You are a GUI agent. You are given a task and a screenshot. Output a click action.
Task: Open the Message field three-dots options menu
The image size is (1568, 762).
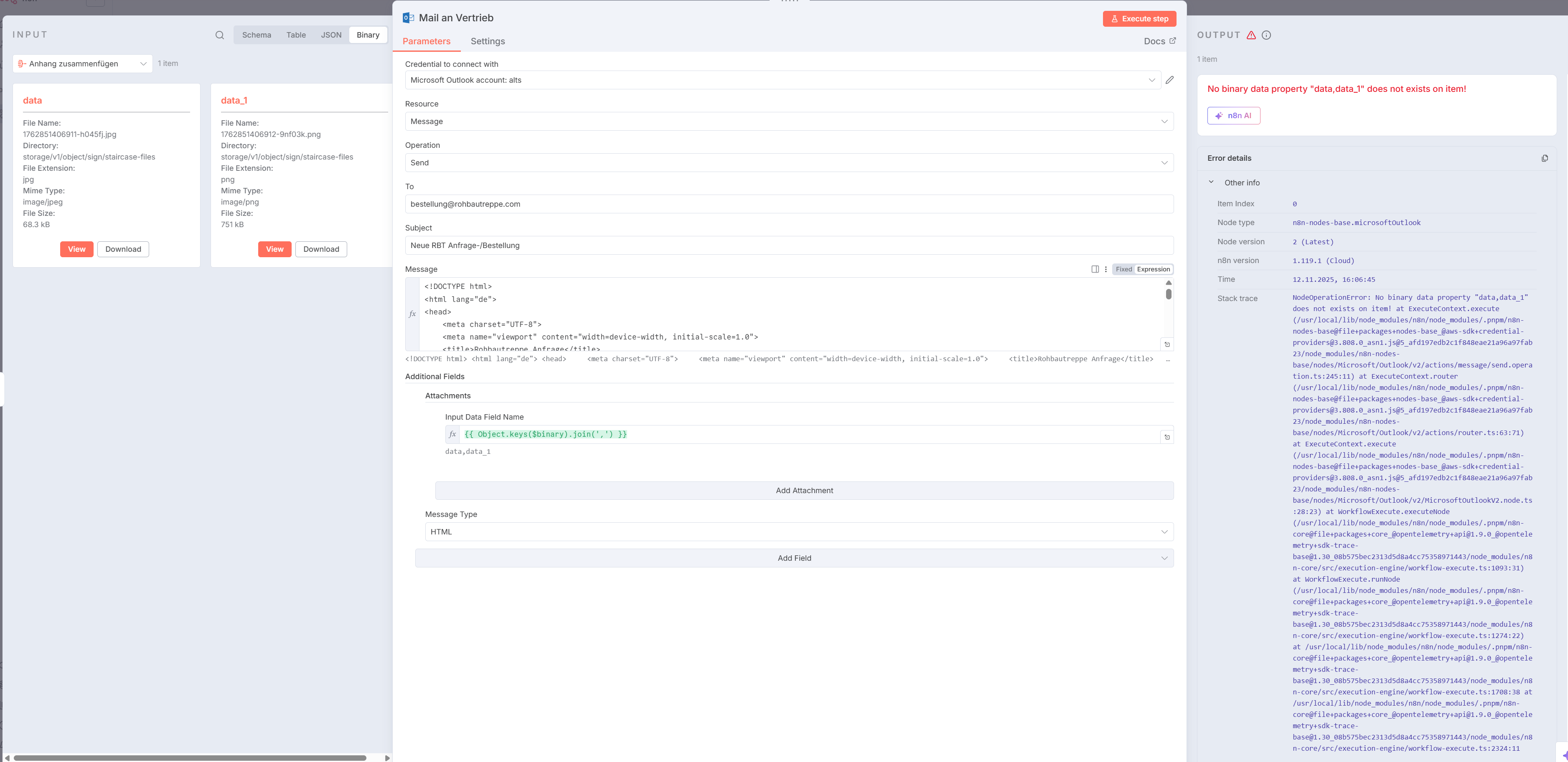tap(1105, 269)
